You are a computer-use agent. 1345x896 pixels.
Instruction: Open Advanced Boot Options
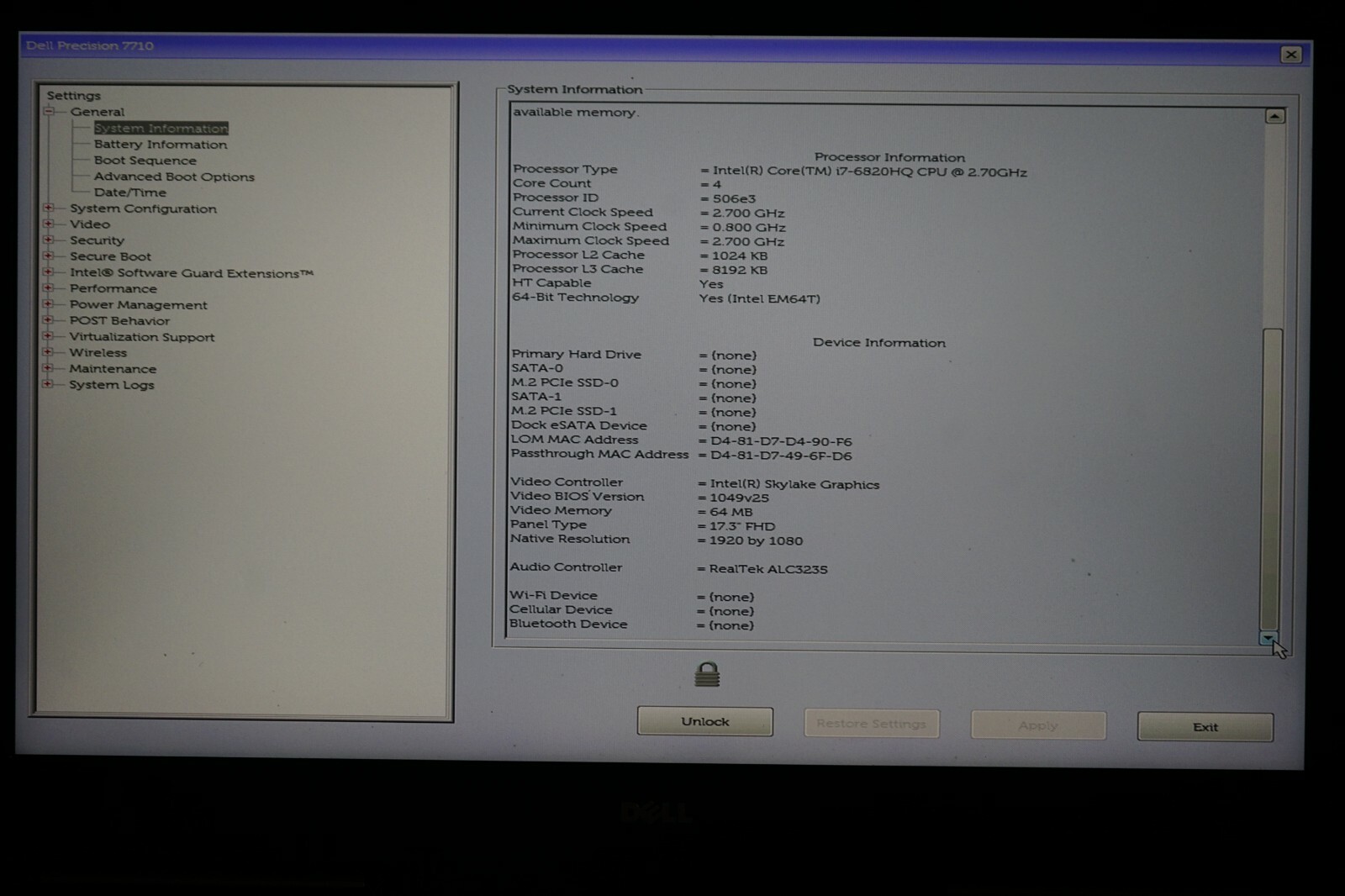(174, 177)
